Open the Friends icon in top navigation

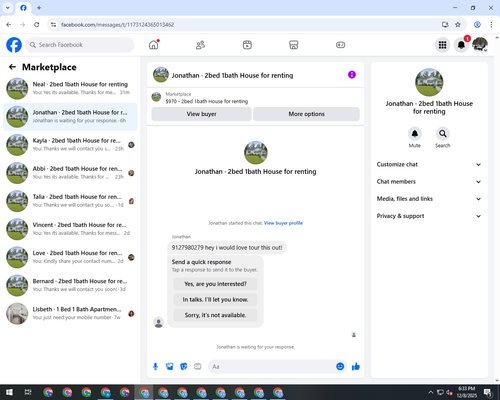200,45
